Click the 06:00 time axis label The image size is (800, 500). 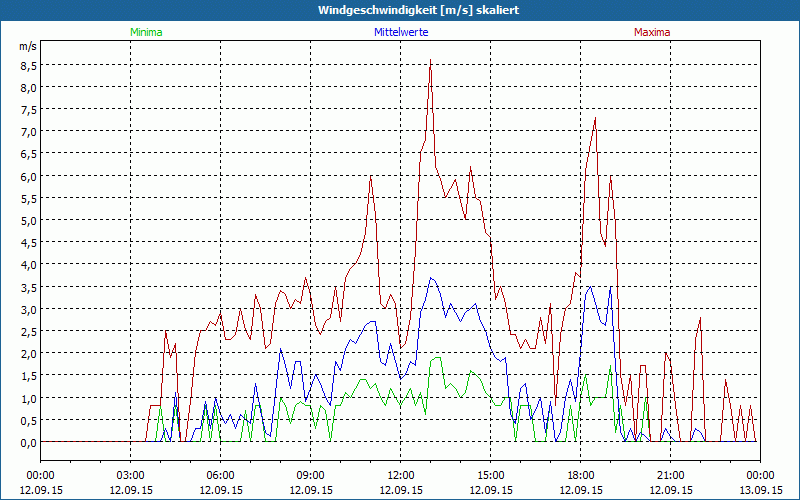(x=220, y=476)
